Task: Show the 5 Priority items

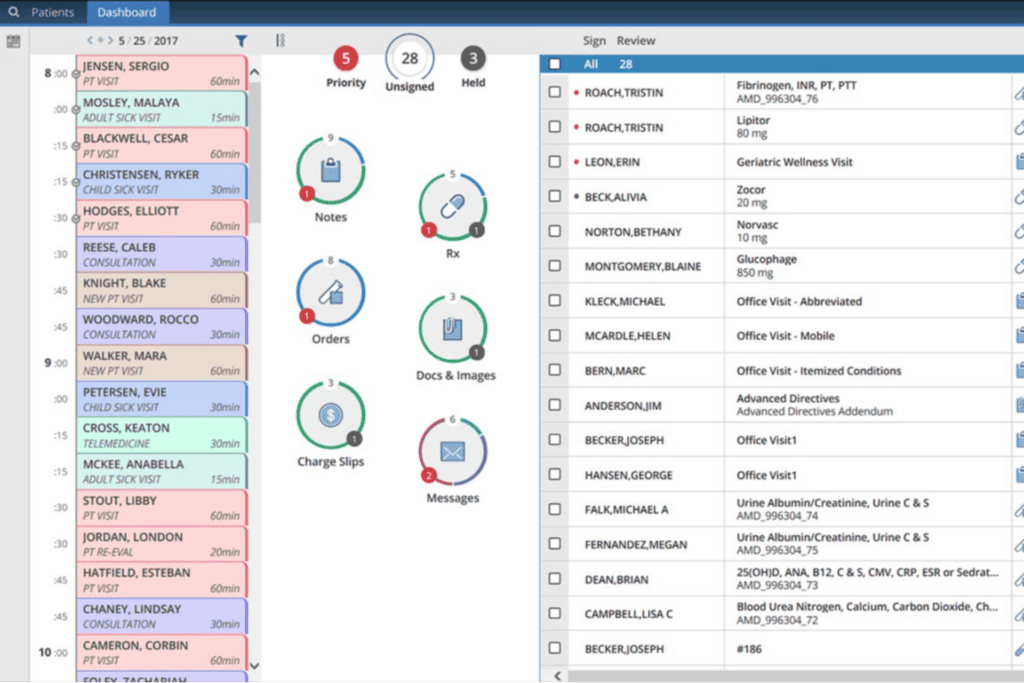Action: (x=346, y=58)
